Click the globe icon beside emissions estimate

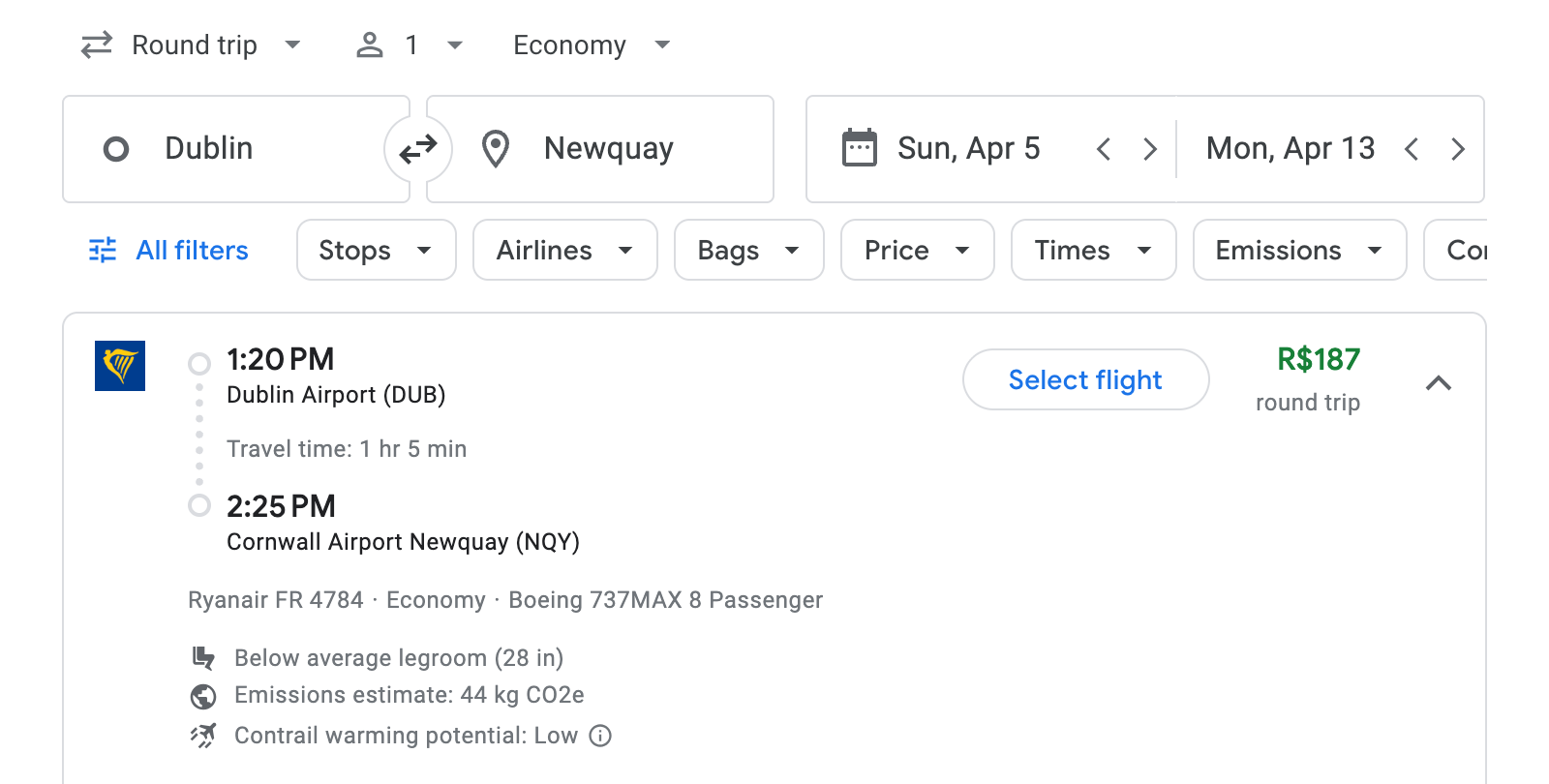[x=203, y=695]
